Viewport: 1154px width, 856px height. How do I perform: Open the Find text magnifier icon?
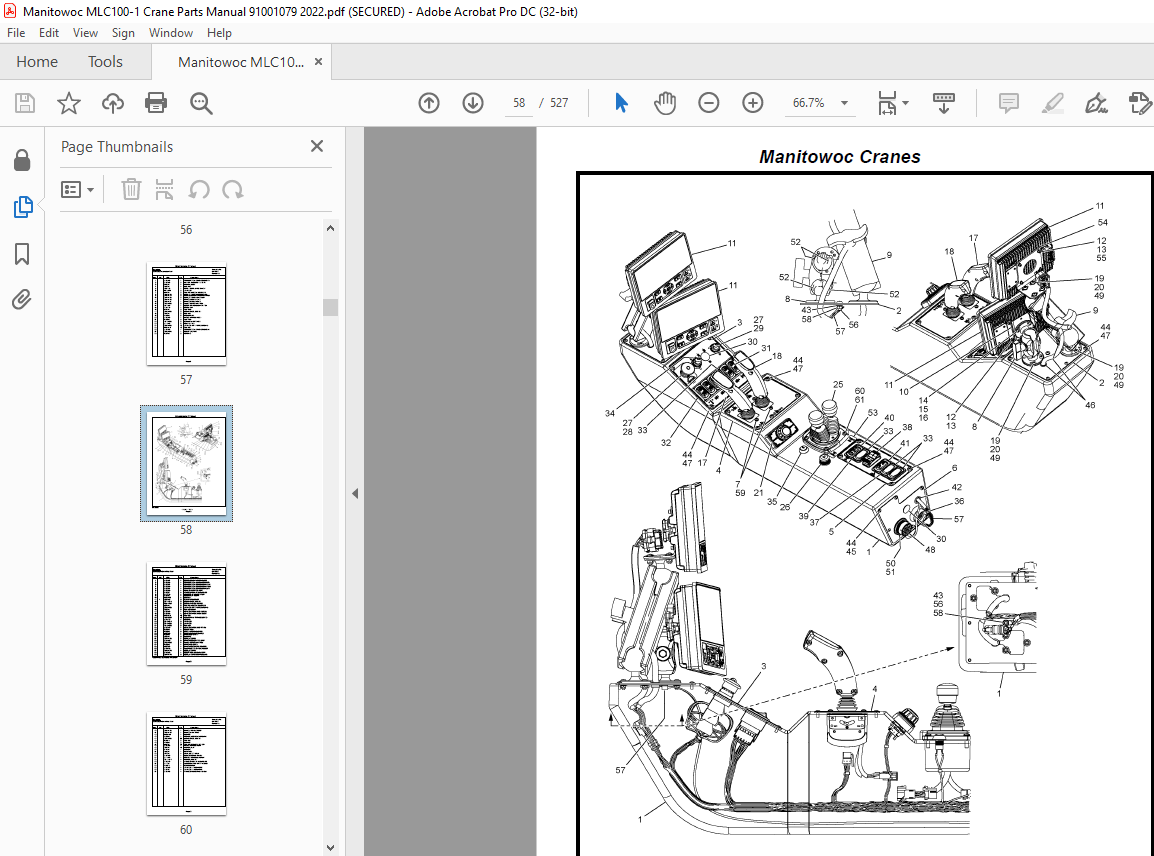tap(201, 103)
